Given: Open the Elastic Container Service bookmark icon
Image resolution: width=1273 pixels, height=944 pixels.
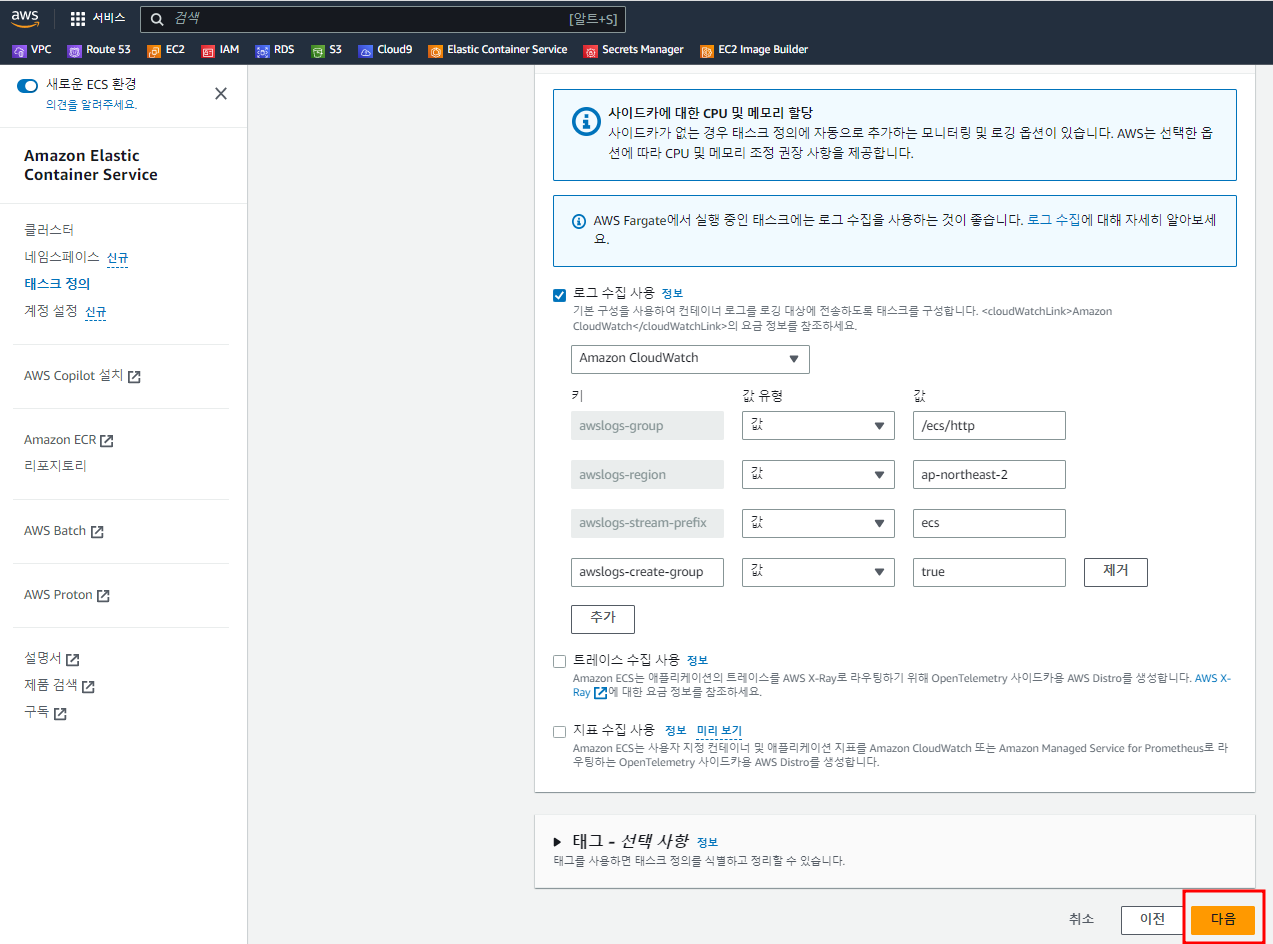Looking at the screenshot, I should point(435,50).
